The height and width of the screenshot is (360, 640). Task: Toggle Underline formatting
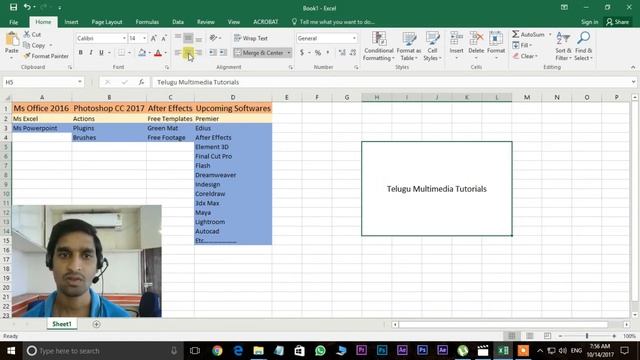point(101,53)
